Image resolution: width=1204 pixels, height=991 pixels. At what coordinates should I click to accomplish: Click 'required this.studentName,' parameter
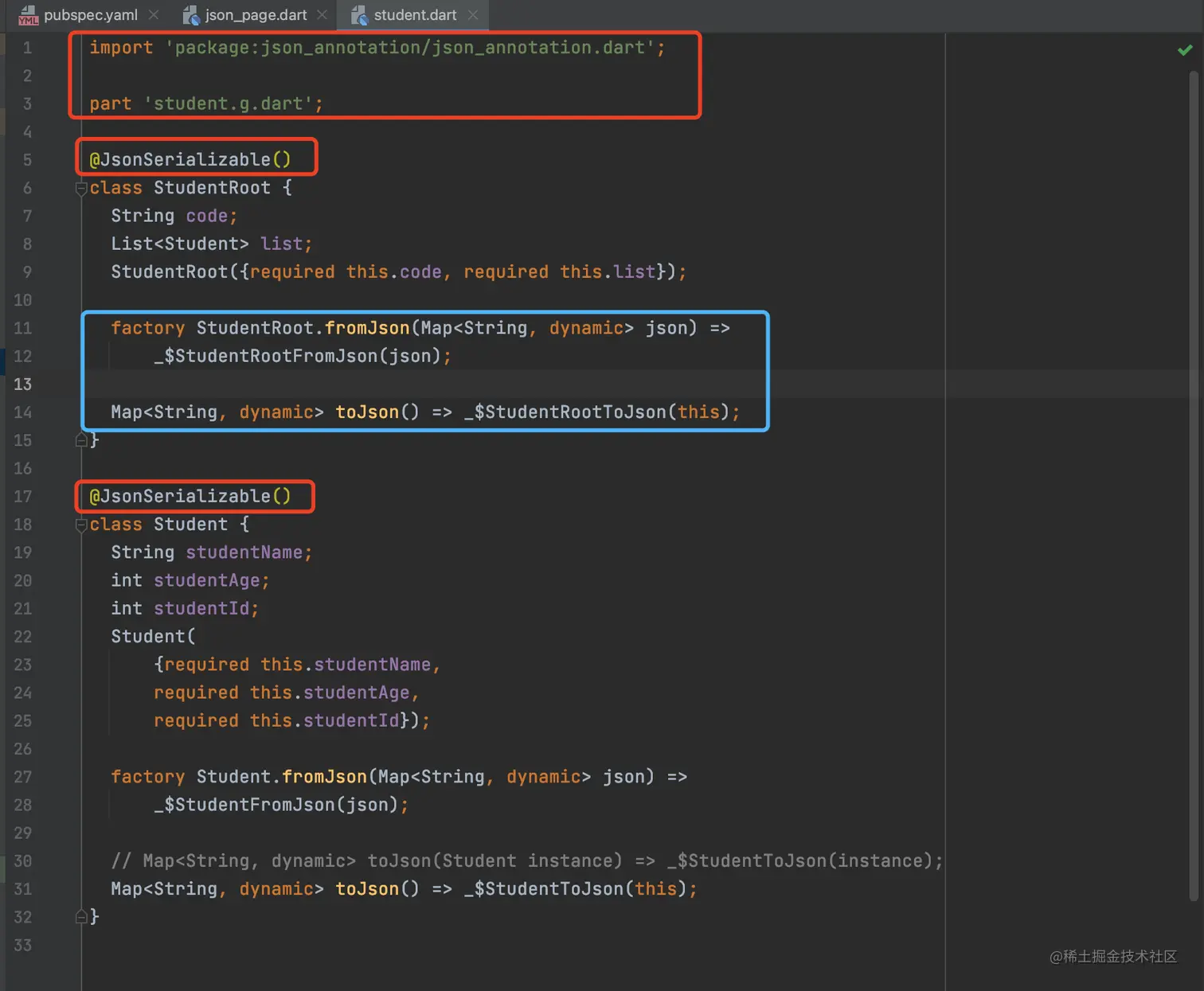click(x=297, y=665)
